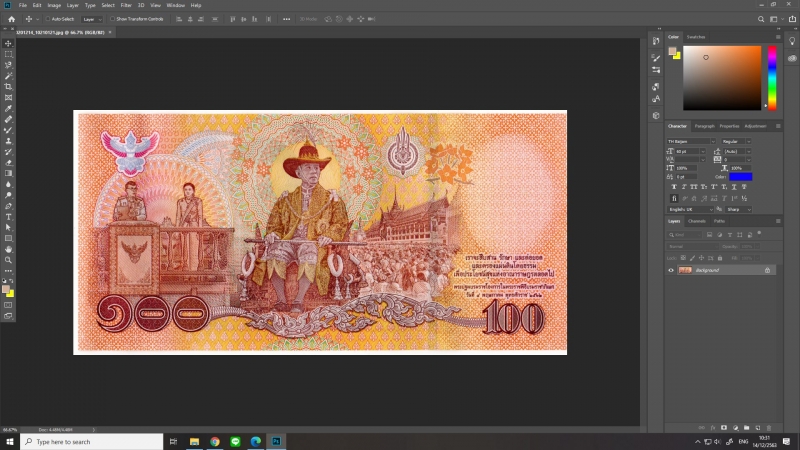The image size is (800, 450).
Task: Select the Path Selection tool
Action: coord(8,228)
